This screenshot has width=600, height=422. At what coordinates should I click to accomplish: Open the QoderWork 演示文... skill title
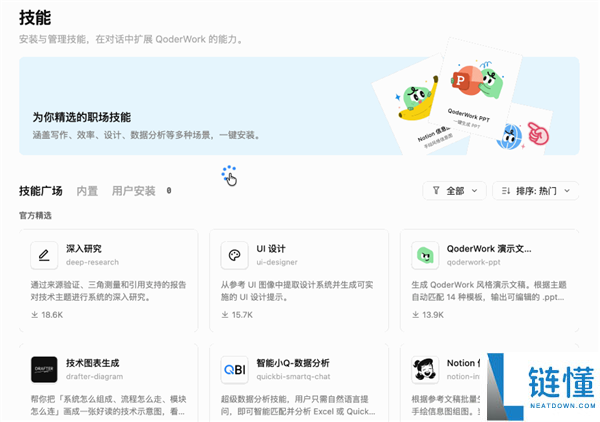point(489,249)
